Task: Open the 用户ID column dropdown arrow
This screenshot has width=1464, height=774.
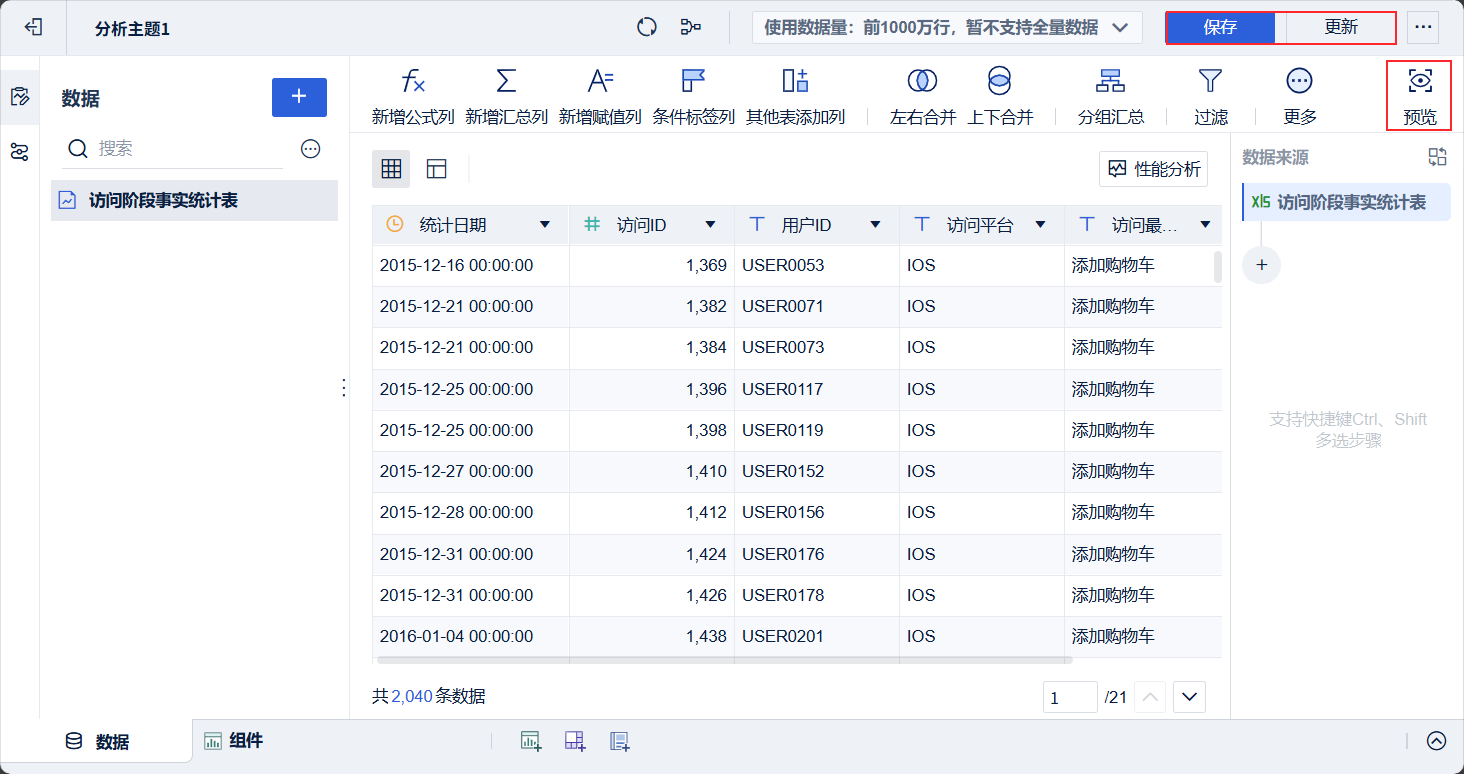Action: click(x=875, y=225)
